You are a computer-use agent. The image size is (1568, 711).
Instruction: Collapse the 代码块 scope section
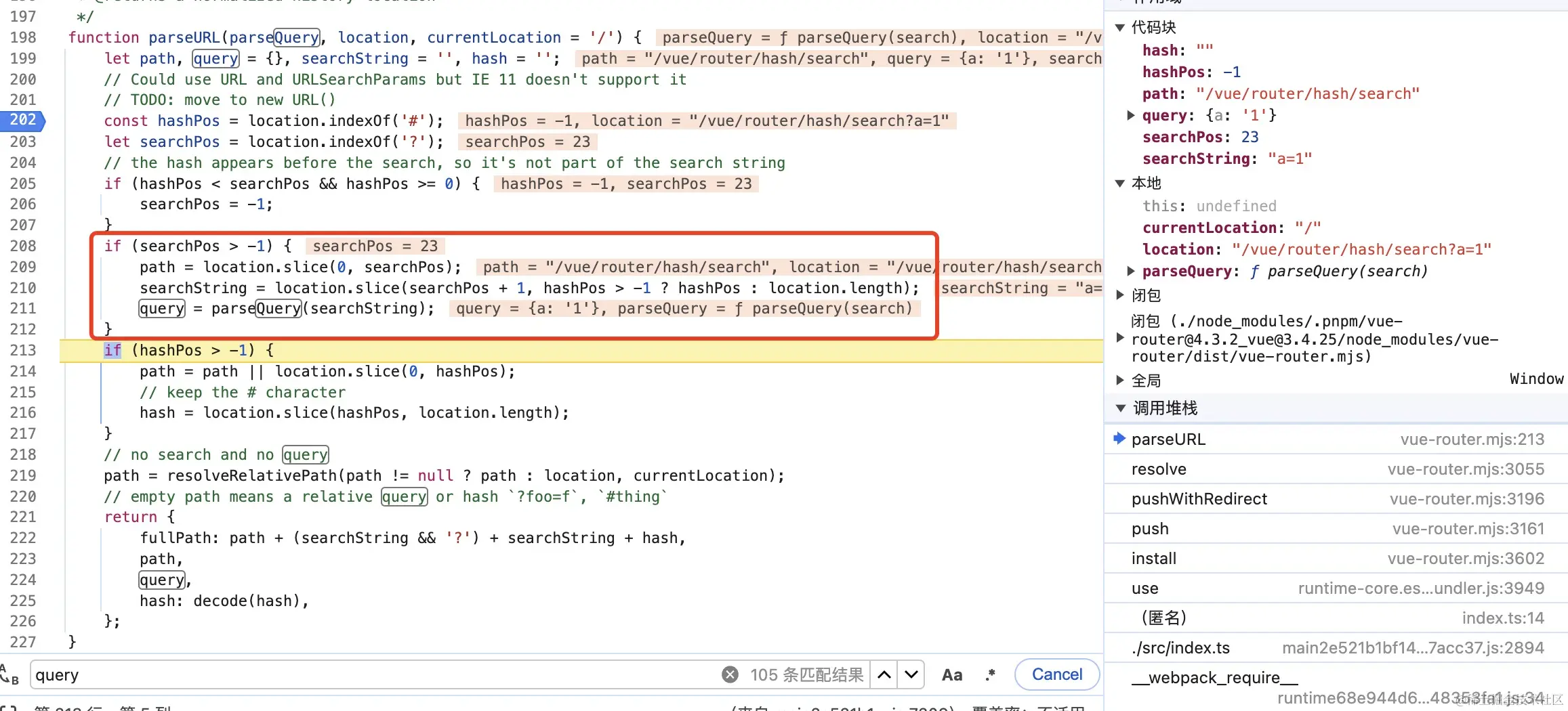[1120, 27]
